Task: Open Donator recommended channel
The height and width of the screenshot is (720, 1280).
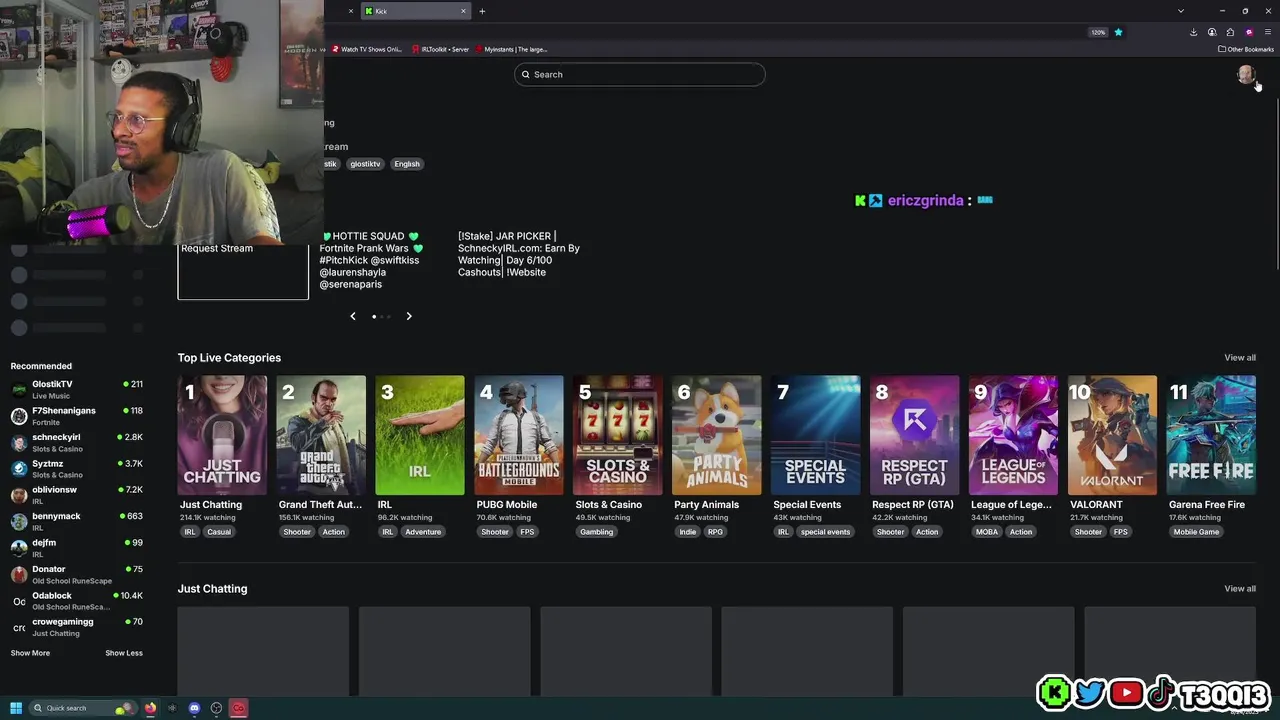Action: [77, 574]
